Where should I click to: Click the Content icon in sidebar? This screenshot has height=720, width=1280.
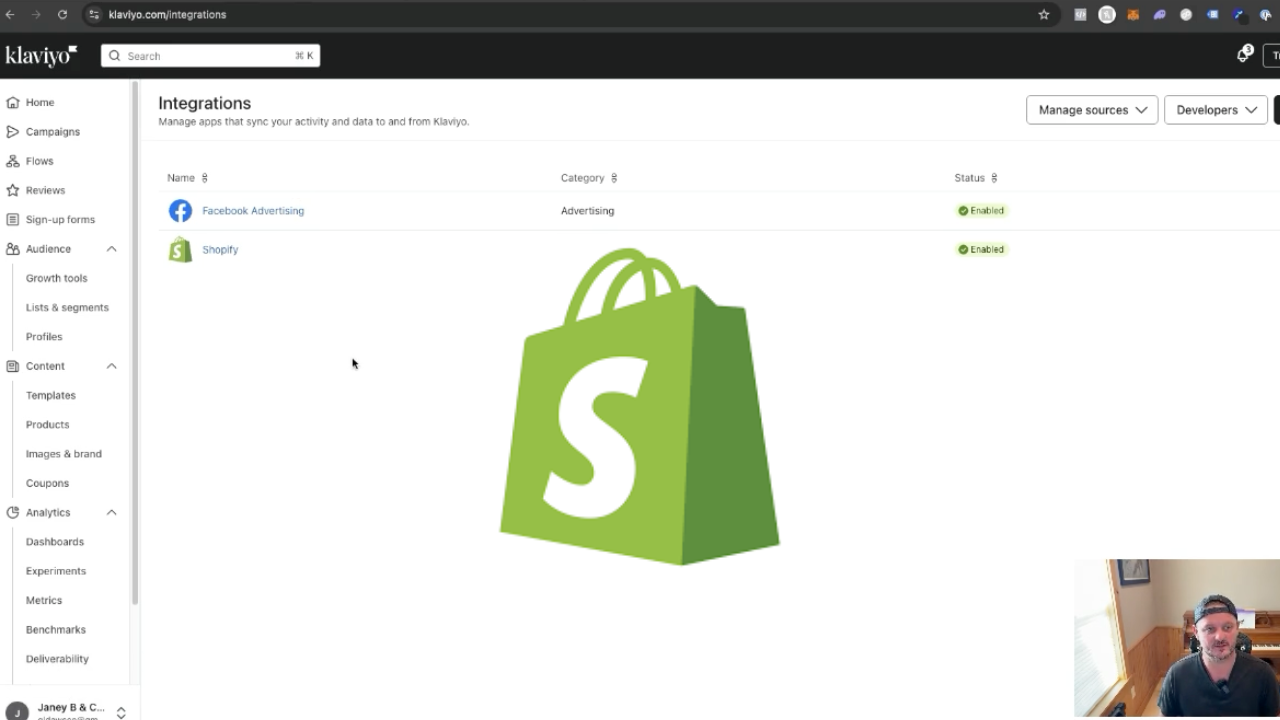click(x=13, y=366)
